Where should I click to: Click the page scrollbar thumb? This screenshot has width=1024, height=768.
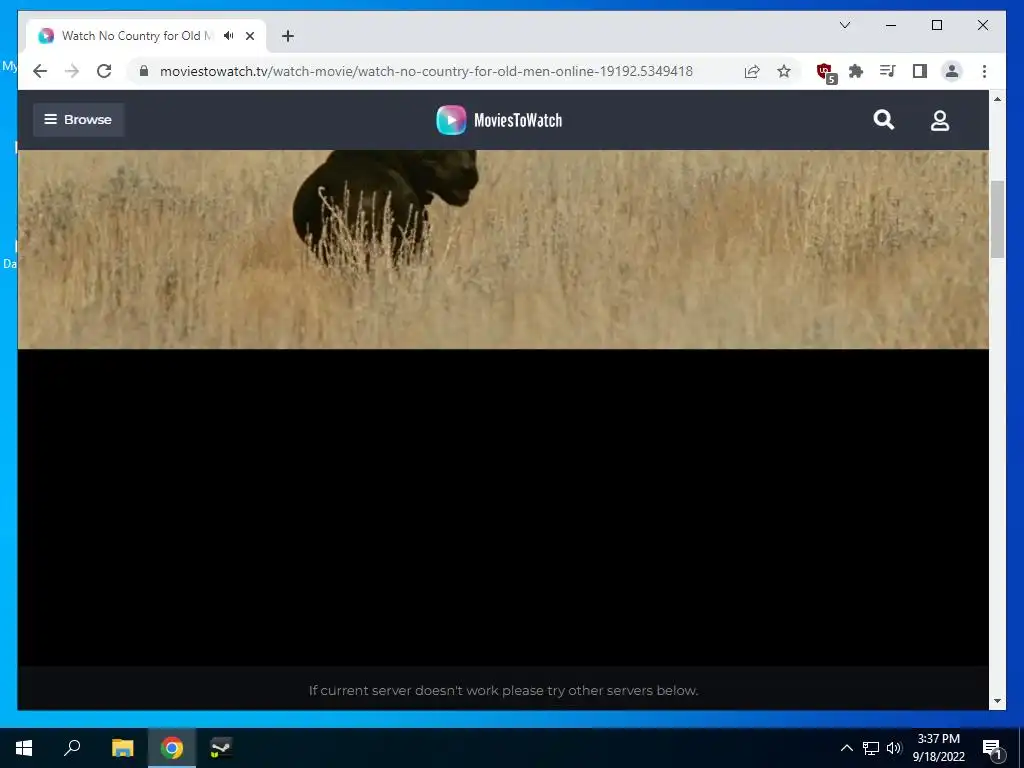[997, 219]
